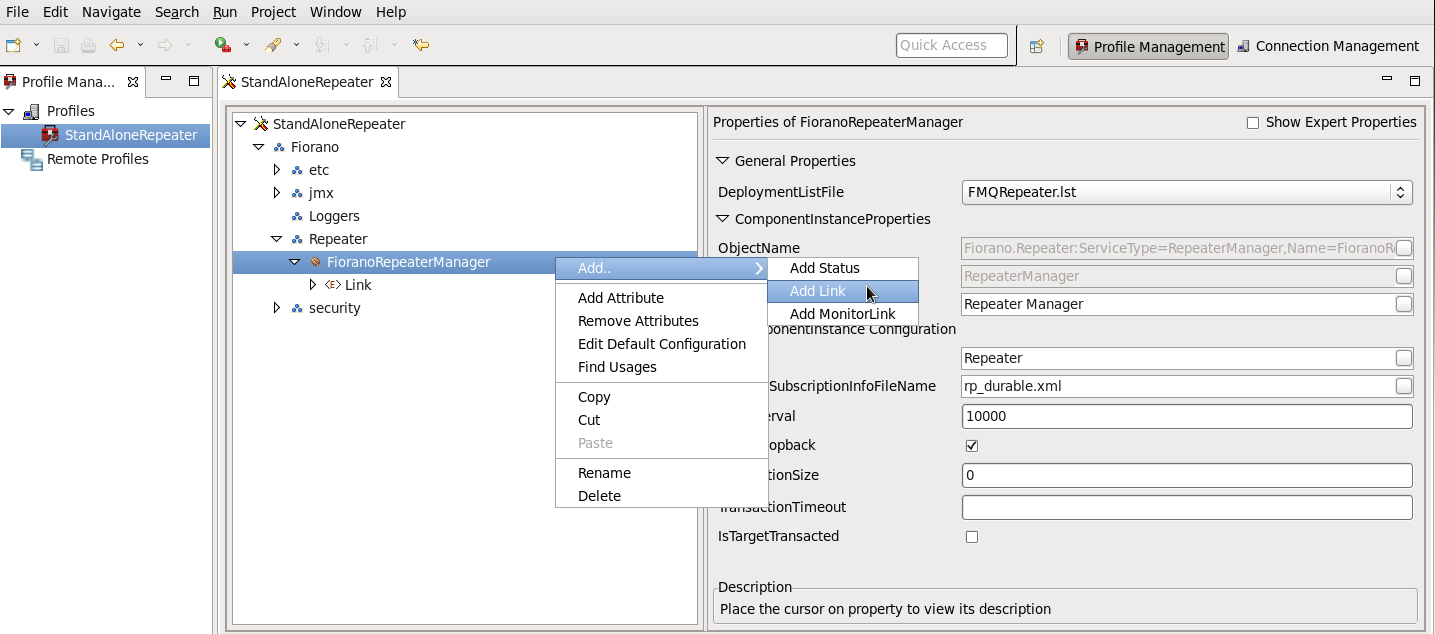Expand the security tree node

point(277,308)
